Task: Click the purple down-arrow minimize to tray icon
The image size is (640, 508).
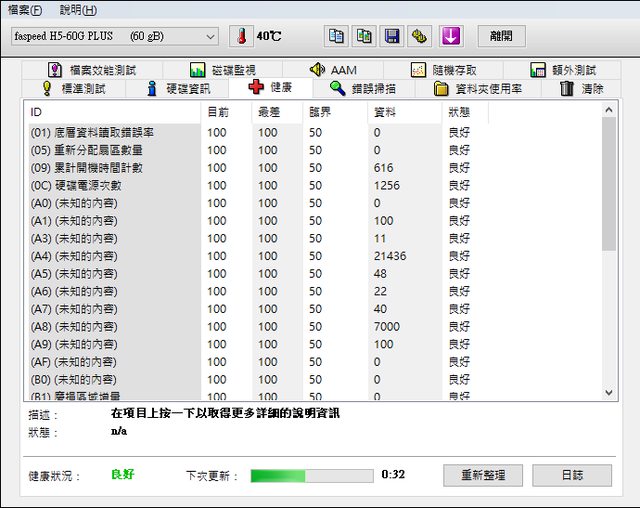Action: point(451,36)
